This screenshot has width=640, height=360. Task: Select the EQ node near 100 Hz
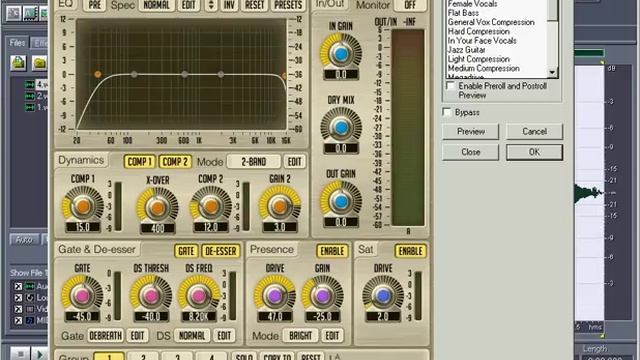point(134,74)
